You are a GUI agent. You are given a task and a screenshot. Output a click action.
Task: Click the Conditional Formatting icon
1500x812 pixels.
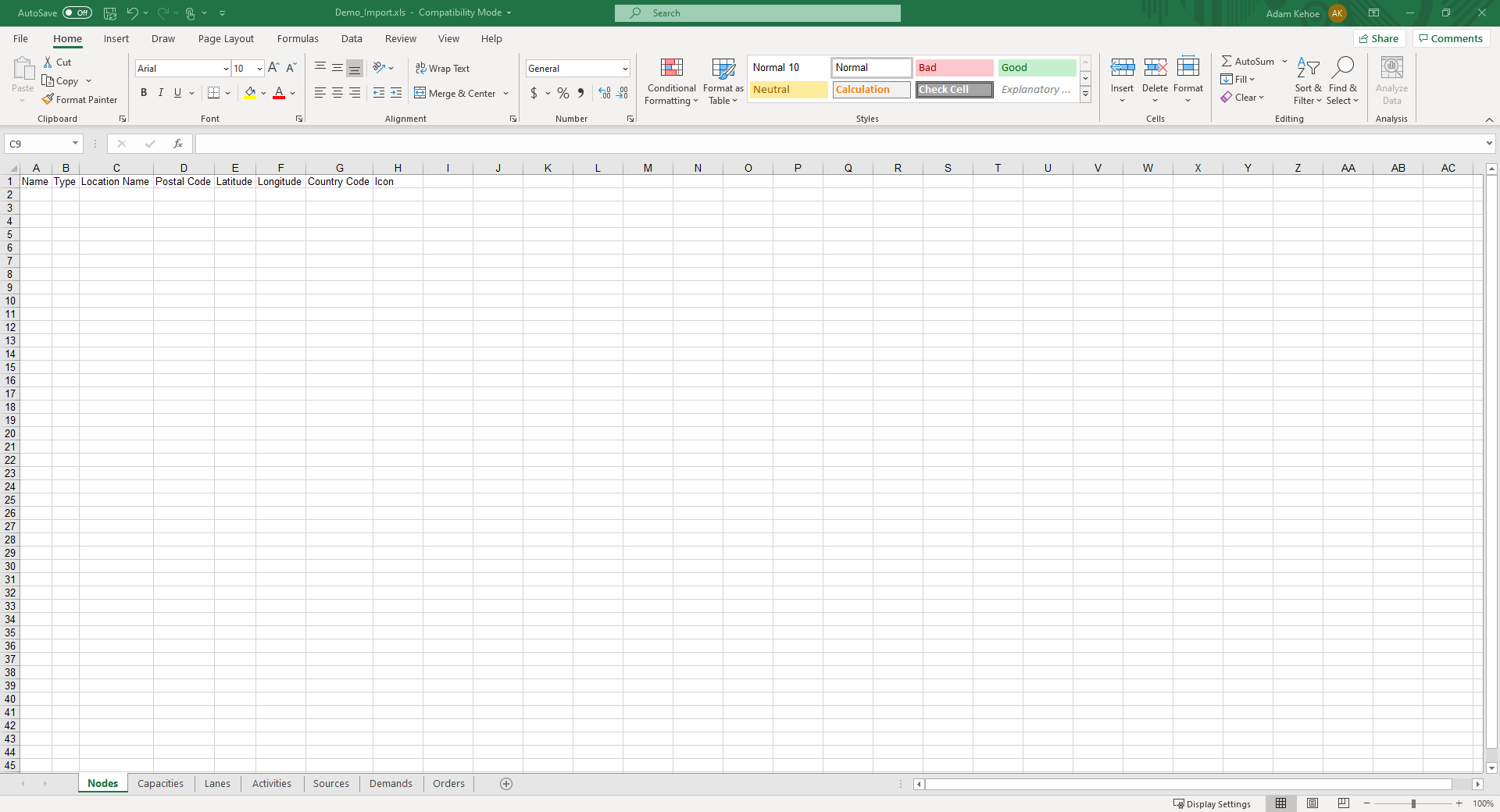672,69
